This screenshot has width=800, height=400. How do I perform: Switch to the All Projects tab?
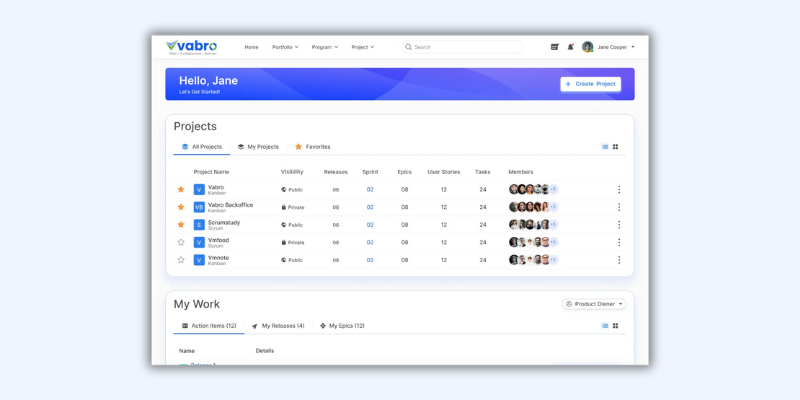[x=202, y=147]
